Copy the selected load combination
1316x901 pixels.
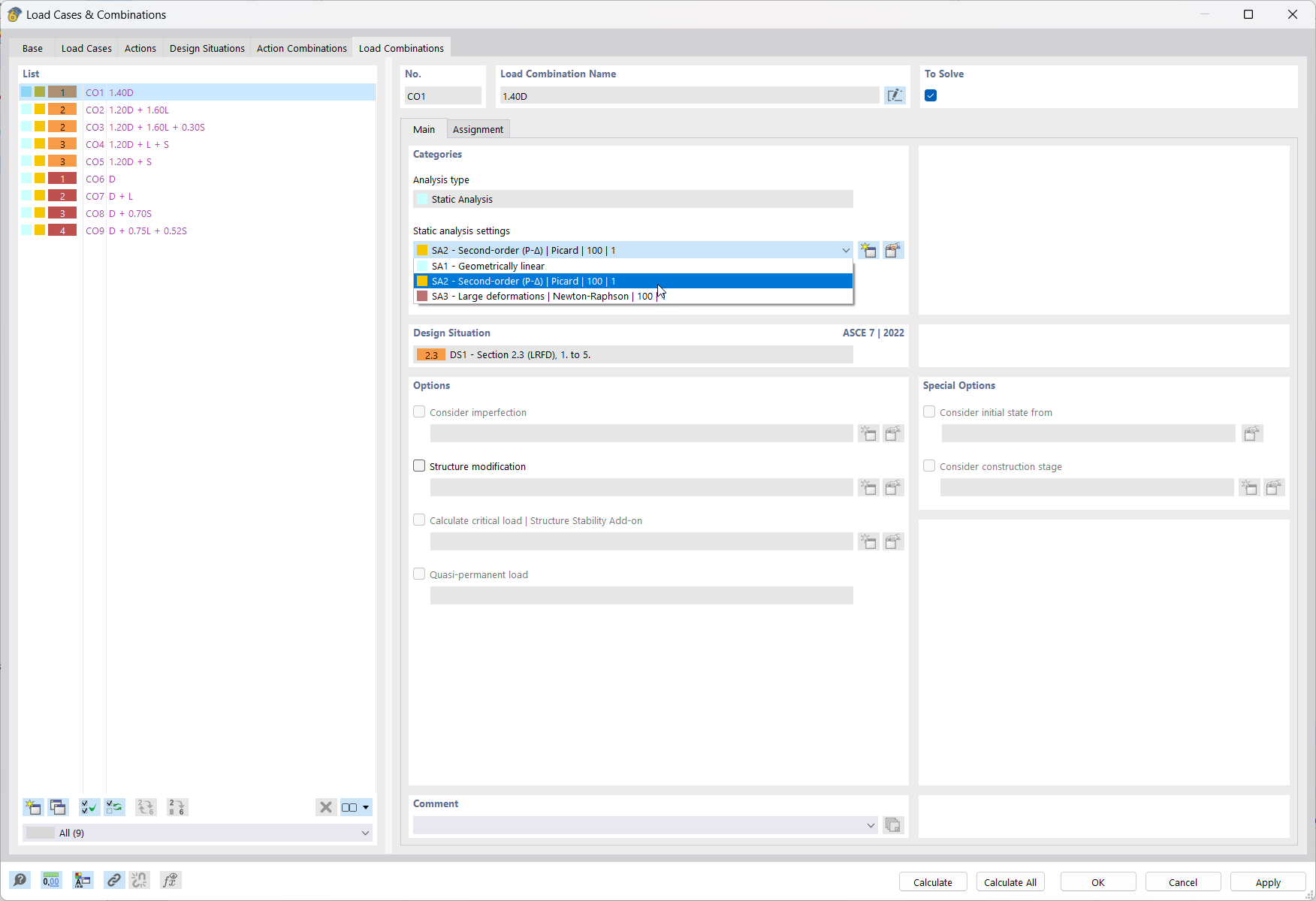click(58, 807)
